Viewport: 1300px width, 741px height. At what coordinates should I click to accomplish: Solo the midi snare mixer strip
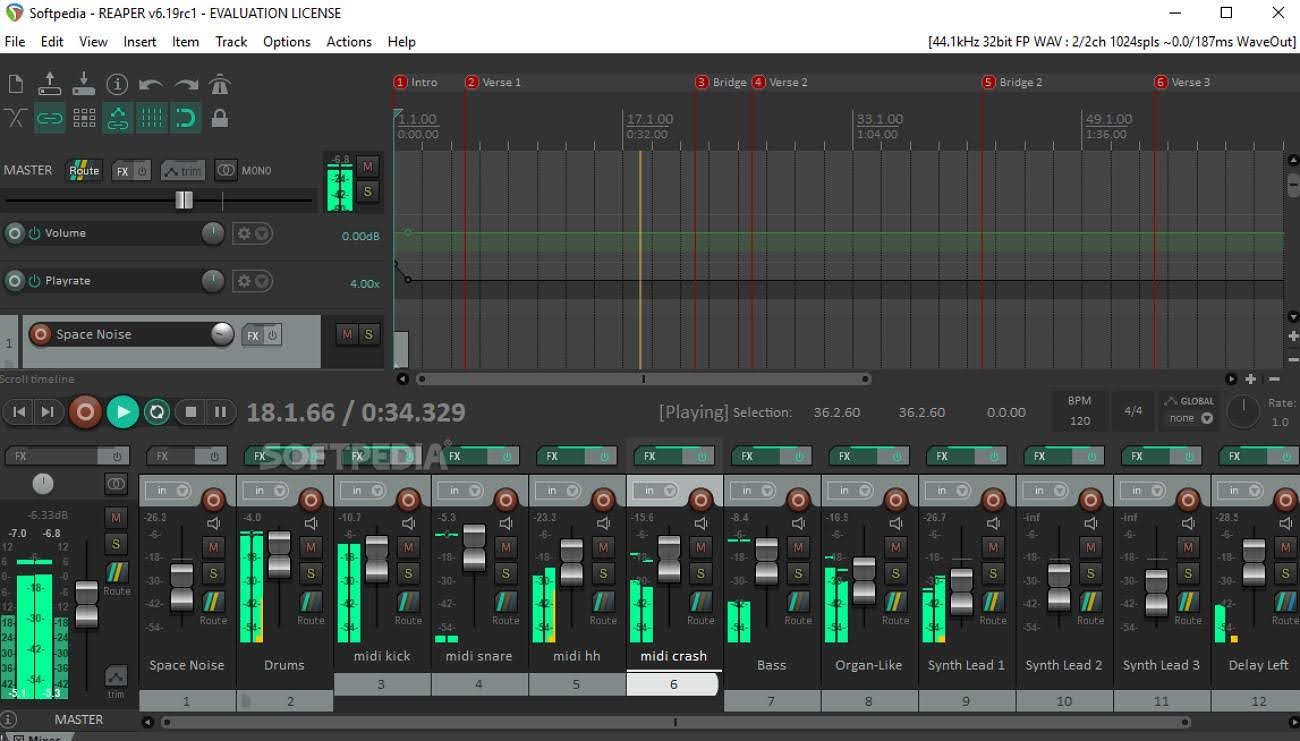coord(506,573)
